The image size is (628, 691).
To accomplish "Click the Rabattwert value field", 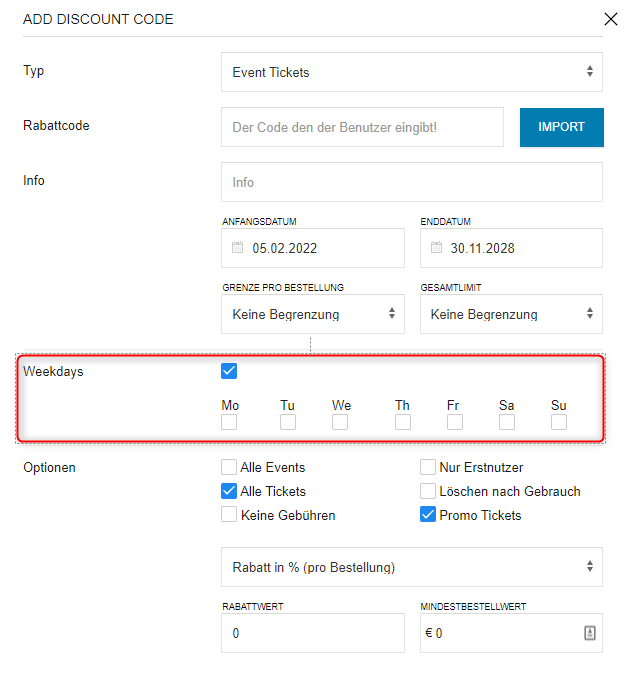I will (312, 633).
